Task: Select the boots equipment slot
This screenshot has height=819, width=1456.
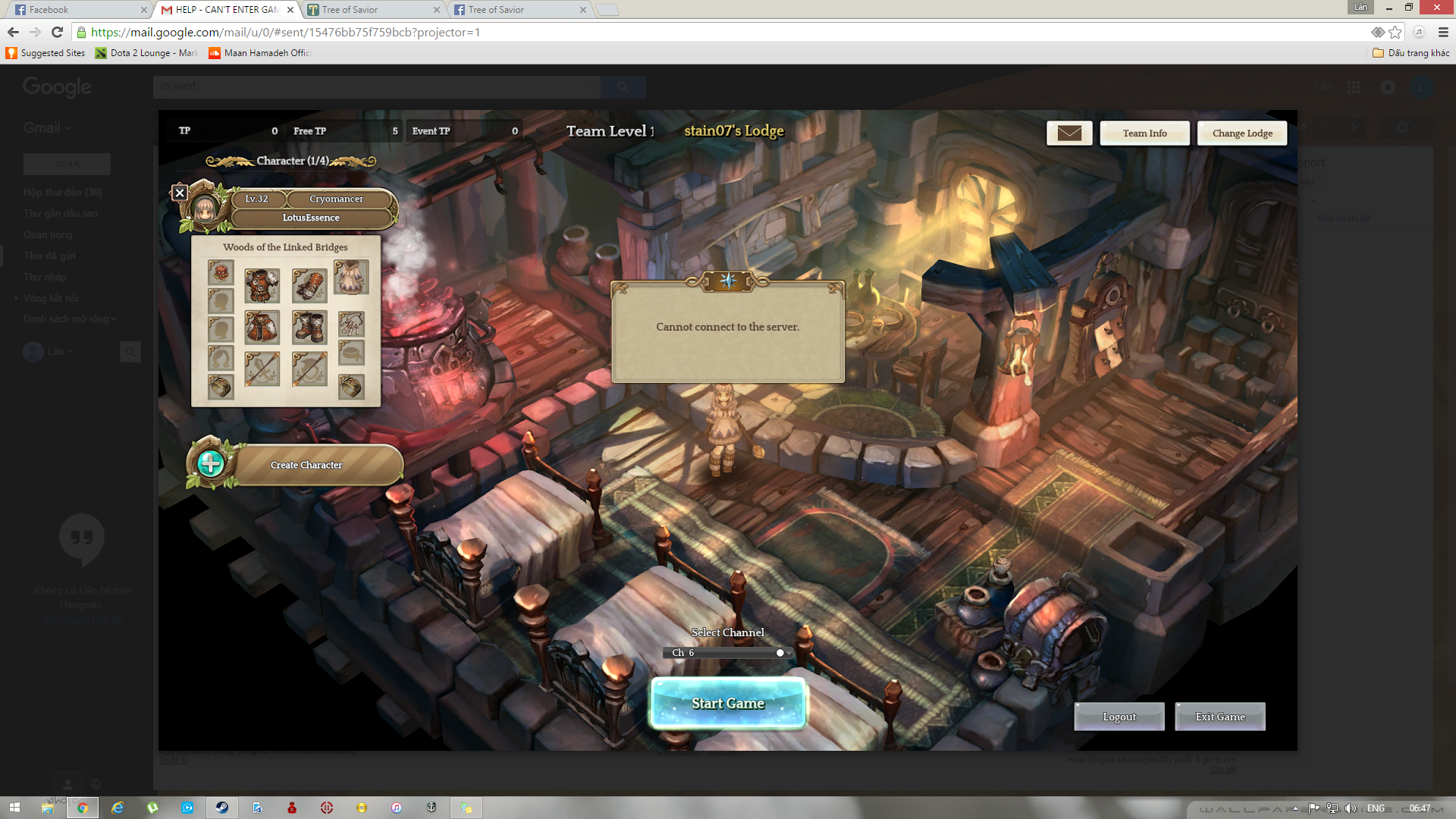Action: pos(309,328)
